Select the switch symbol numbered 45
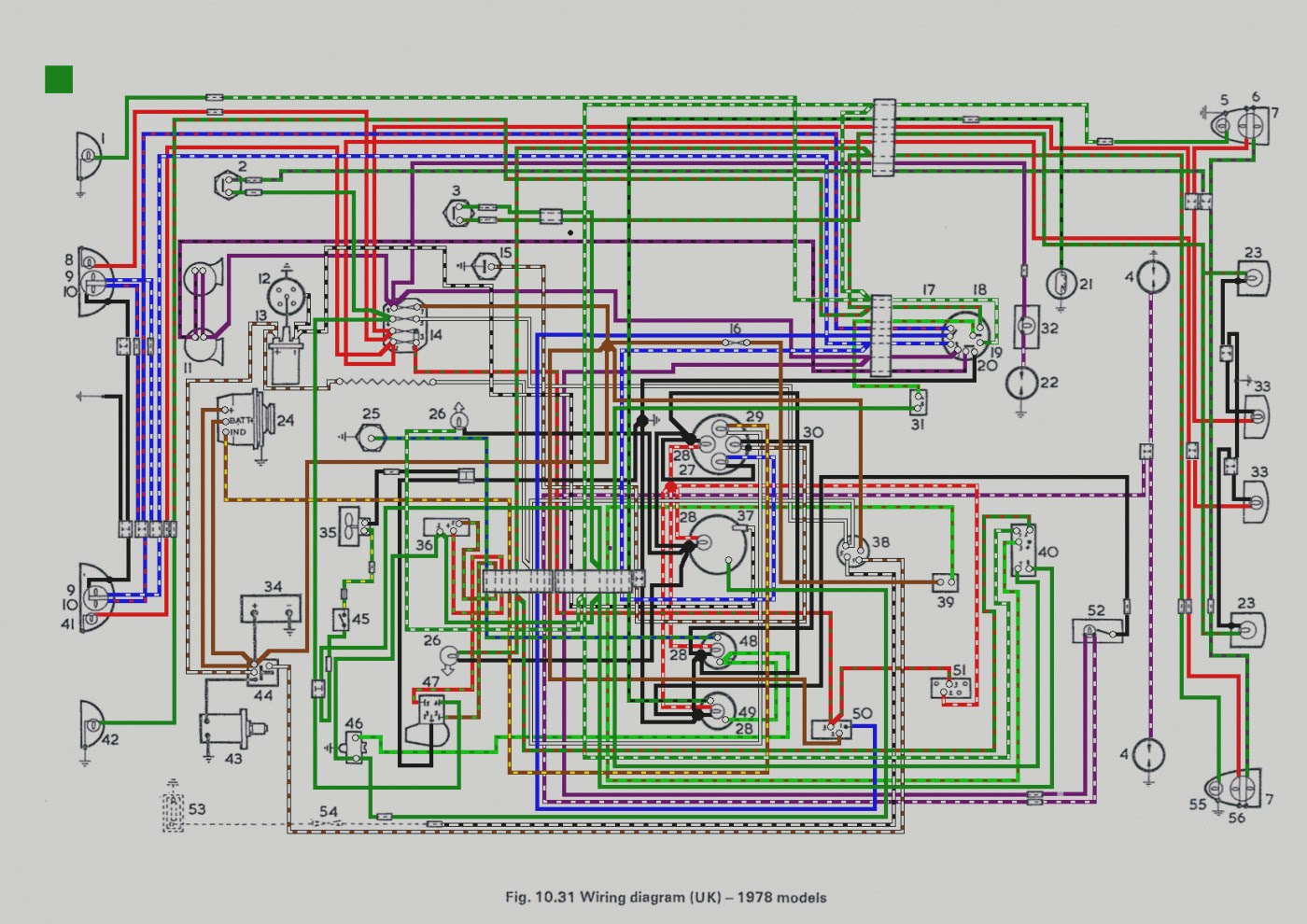This screenshot has width=1307, height=924. (342, 619)
